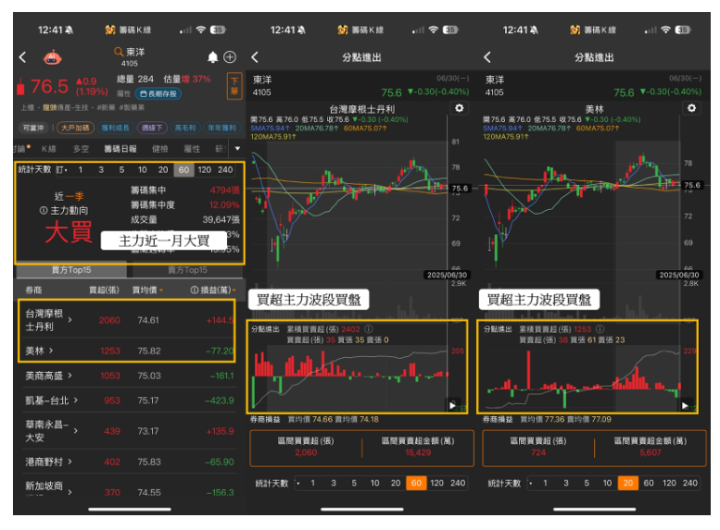
Task: Select 240 days in left screen 統計天數
Action: coord(225,170)
